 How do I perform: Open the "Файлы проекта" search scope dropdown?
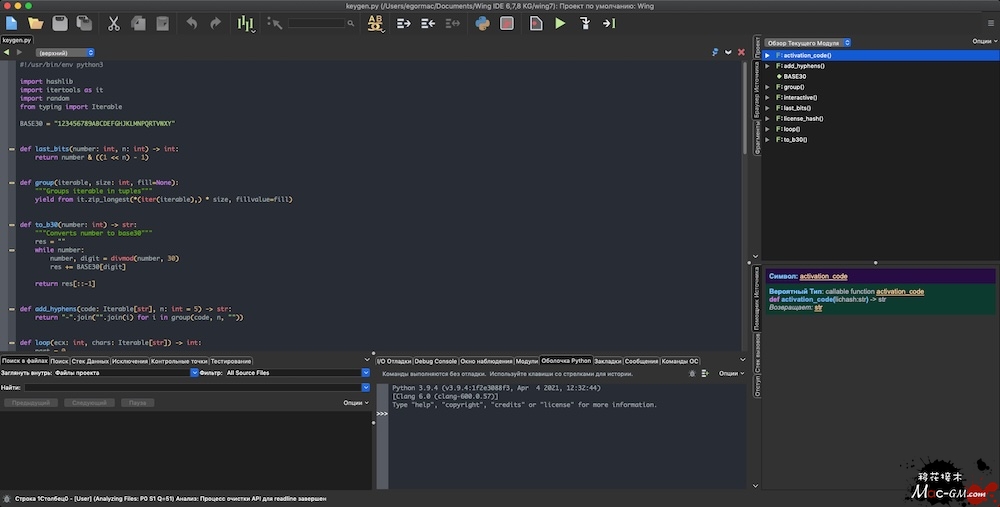[125, 373]
